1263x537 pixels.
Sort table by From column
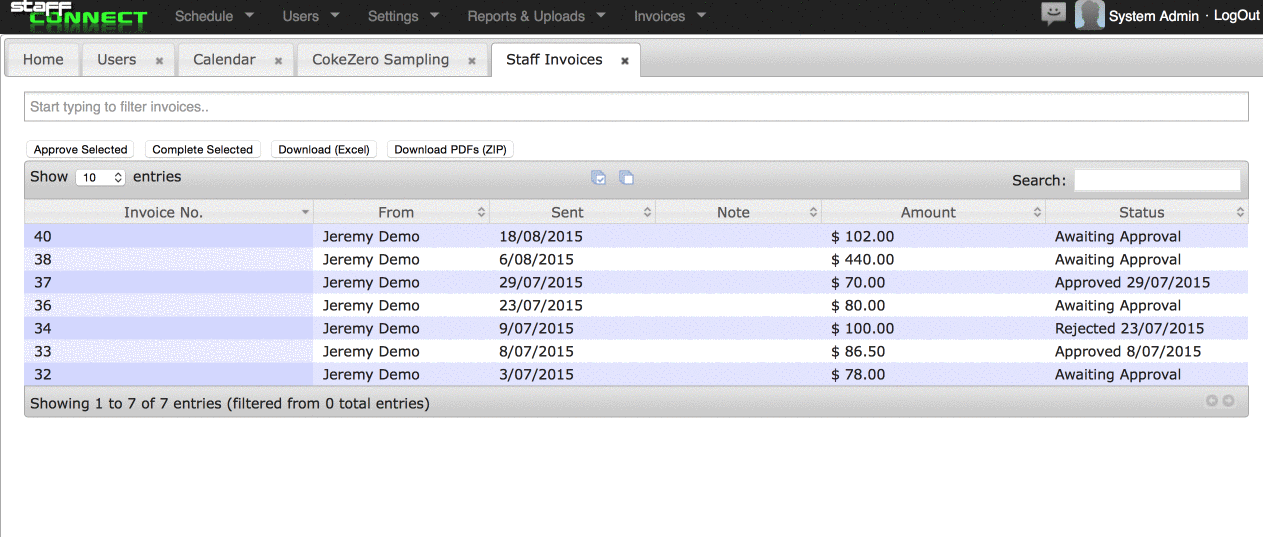click(402, 212)
